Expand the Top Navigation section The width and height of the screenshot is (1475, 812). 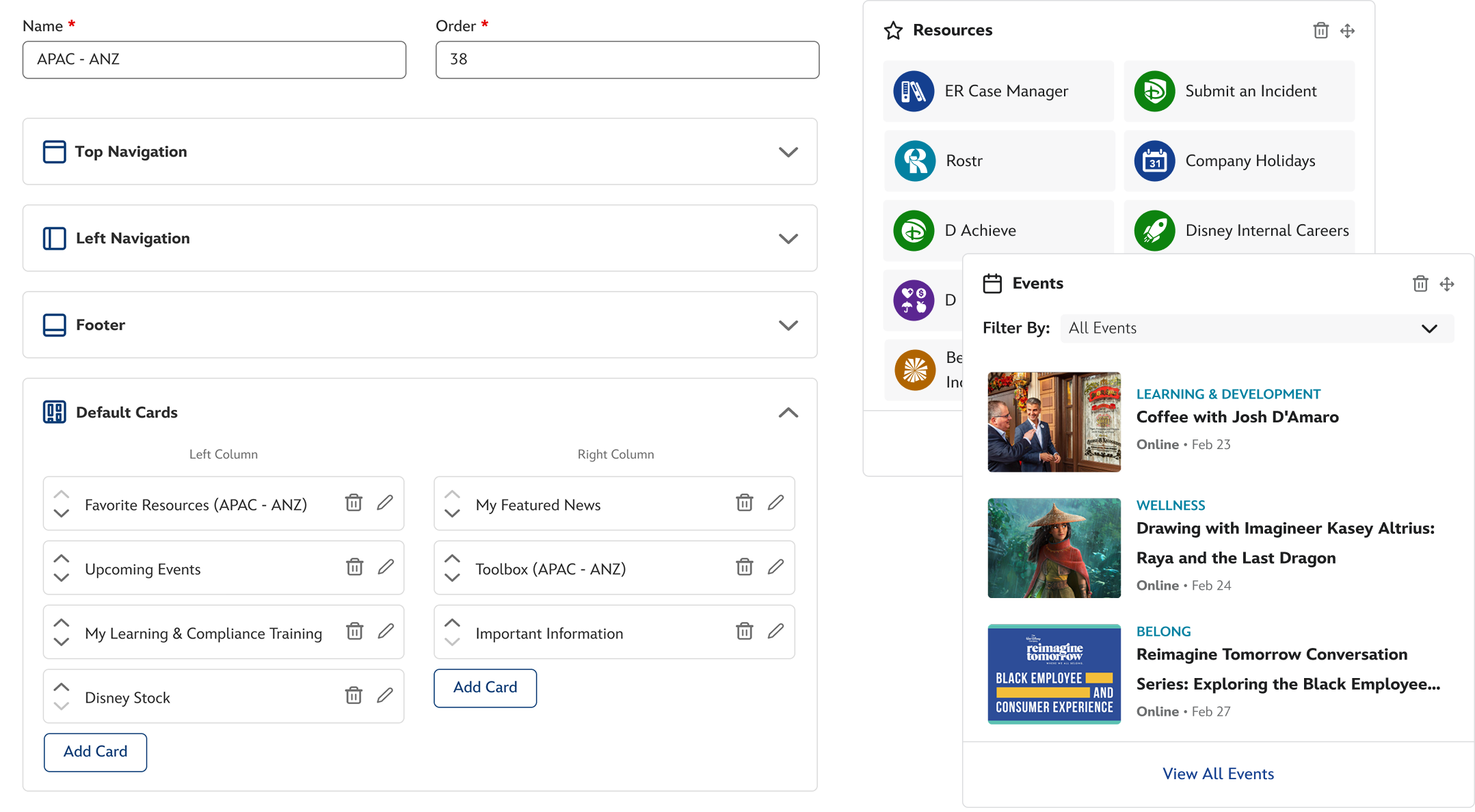click(x=788, y=152)
